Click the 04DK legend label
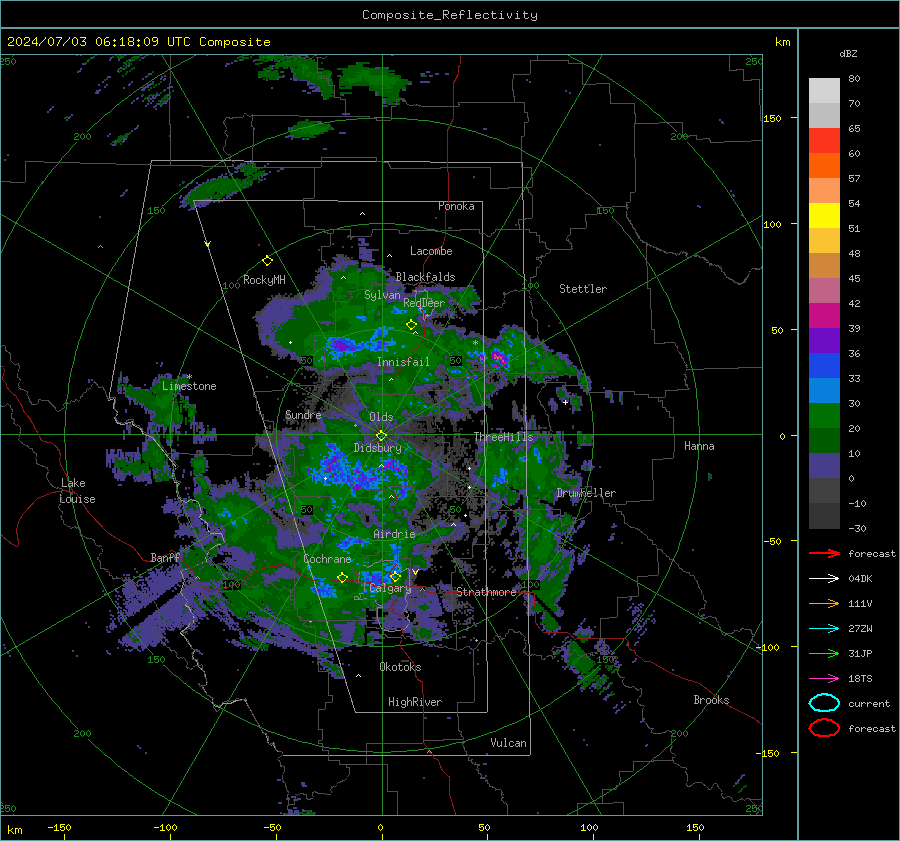Screen dimensions: 900x841 click(860, 579)
